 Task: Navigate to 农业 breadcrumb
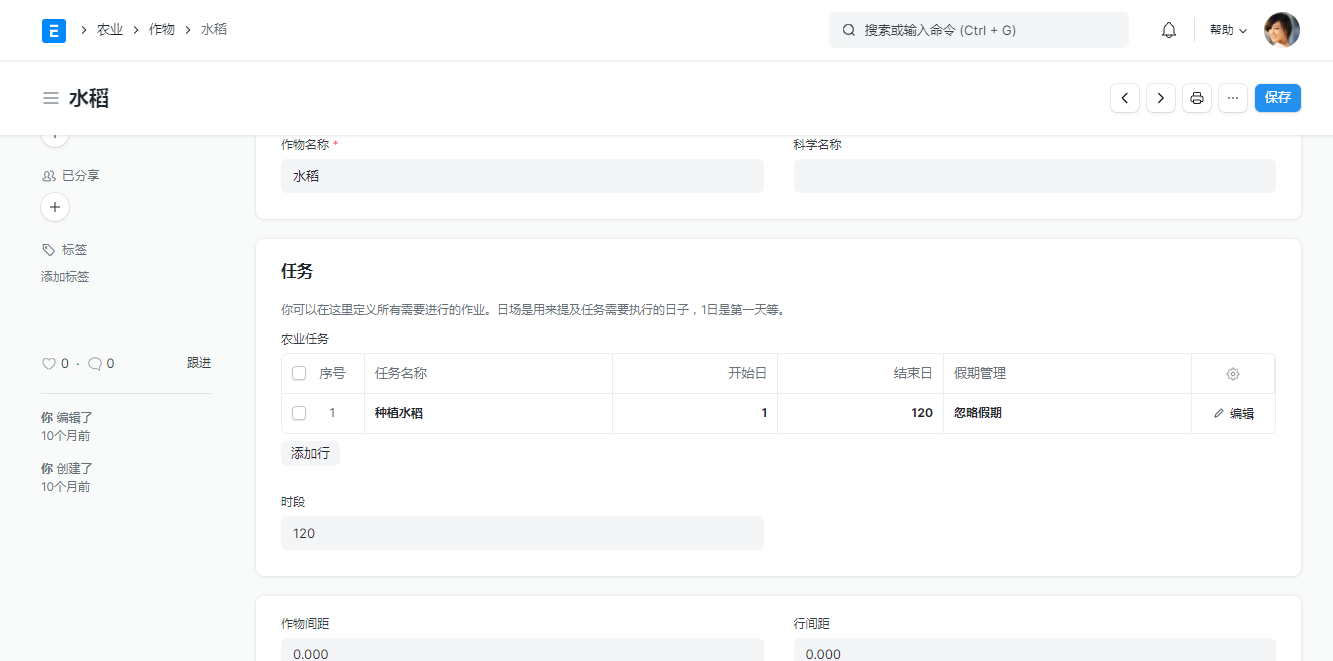tap(110, 30)
